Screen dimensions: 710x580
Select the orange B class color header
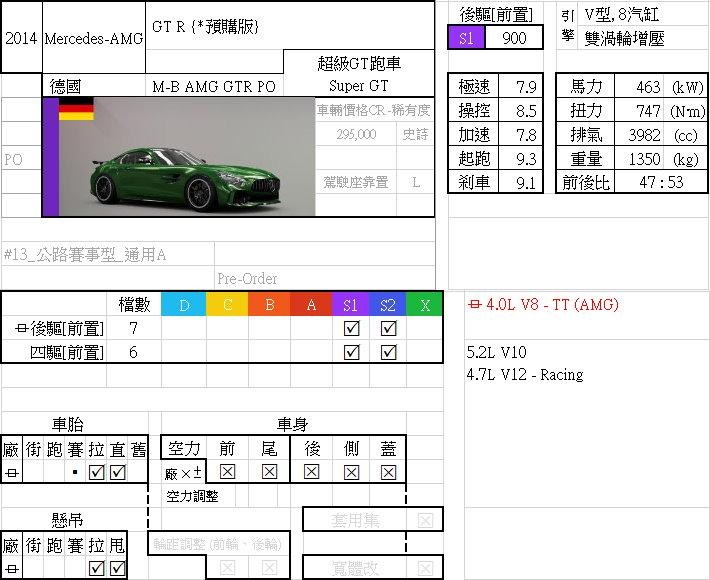[x=269, y=305]
